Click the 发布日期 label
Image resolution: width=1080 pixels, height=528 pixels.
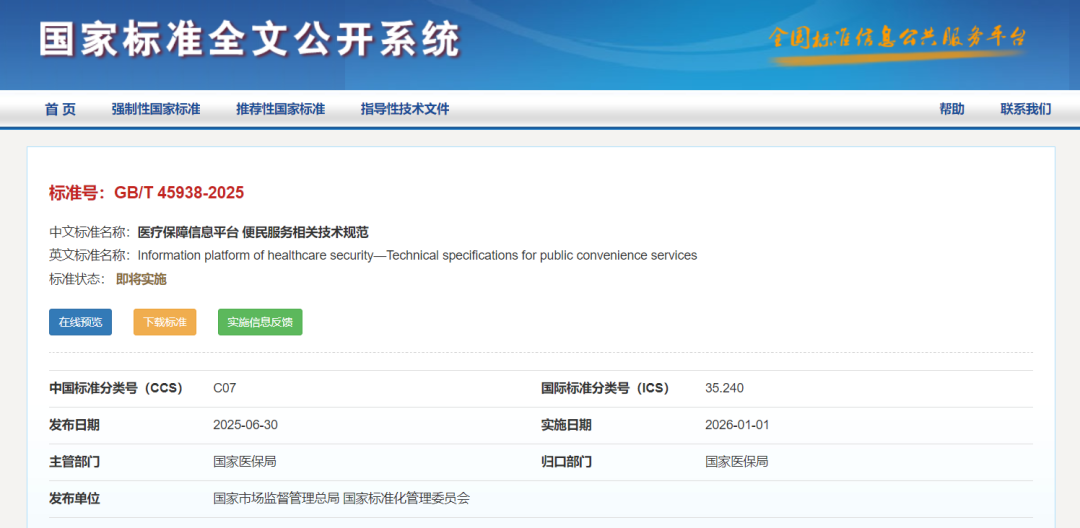pos(74,425)
